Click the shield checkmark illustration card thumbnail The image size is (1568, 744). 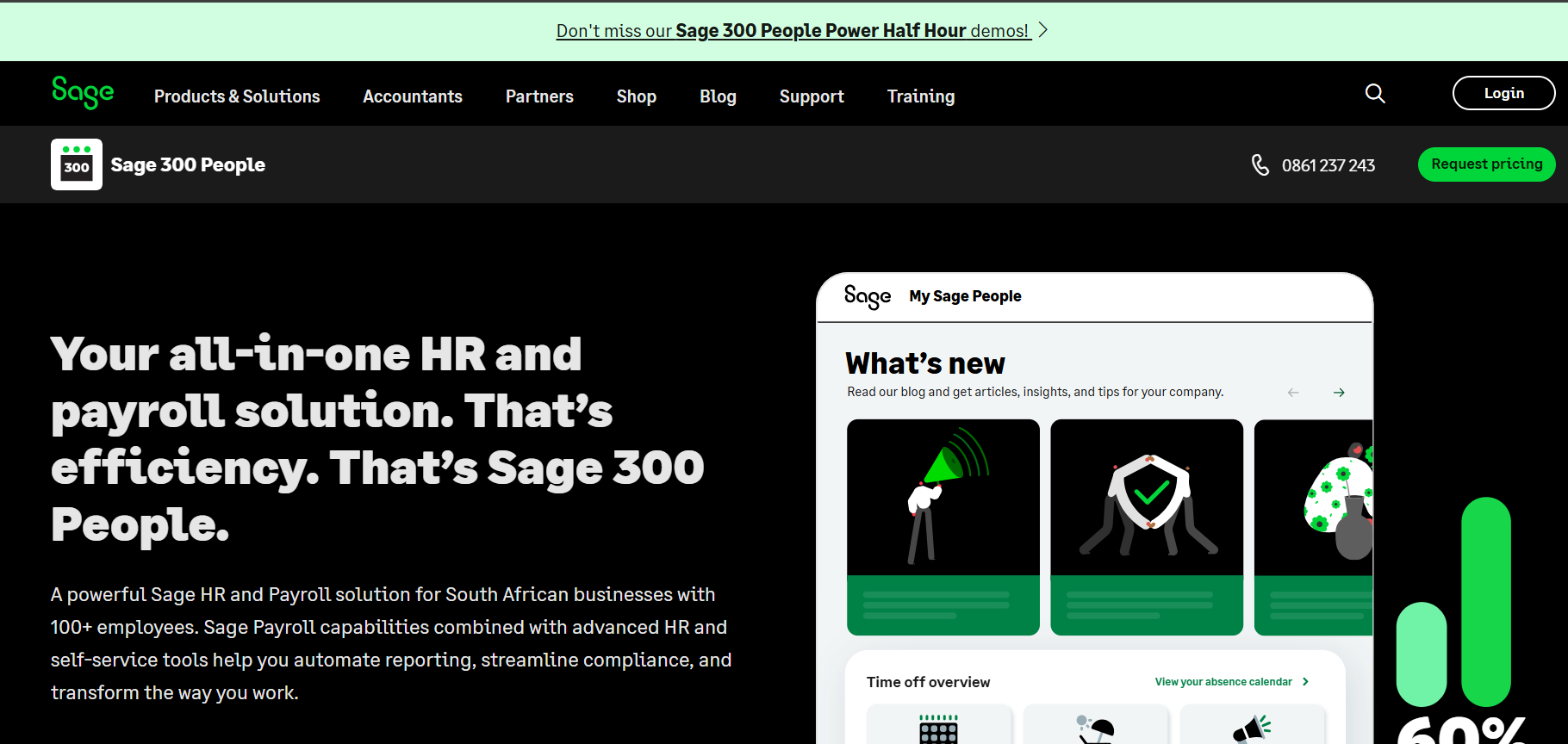click(x=1147, y=527)
